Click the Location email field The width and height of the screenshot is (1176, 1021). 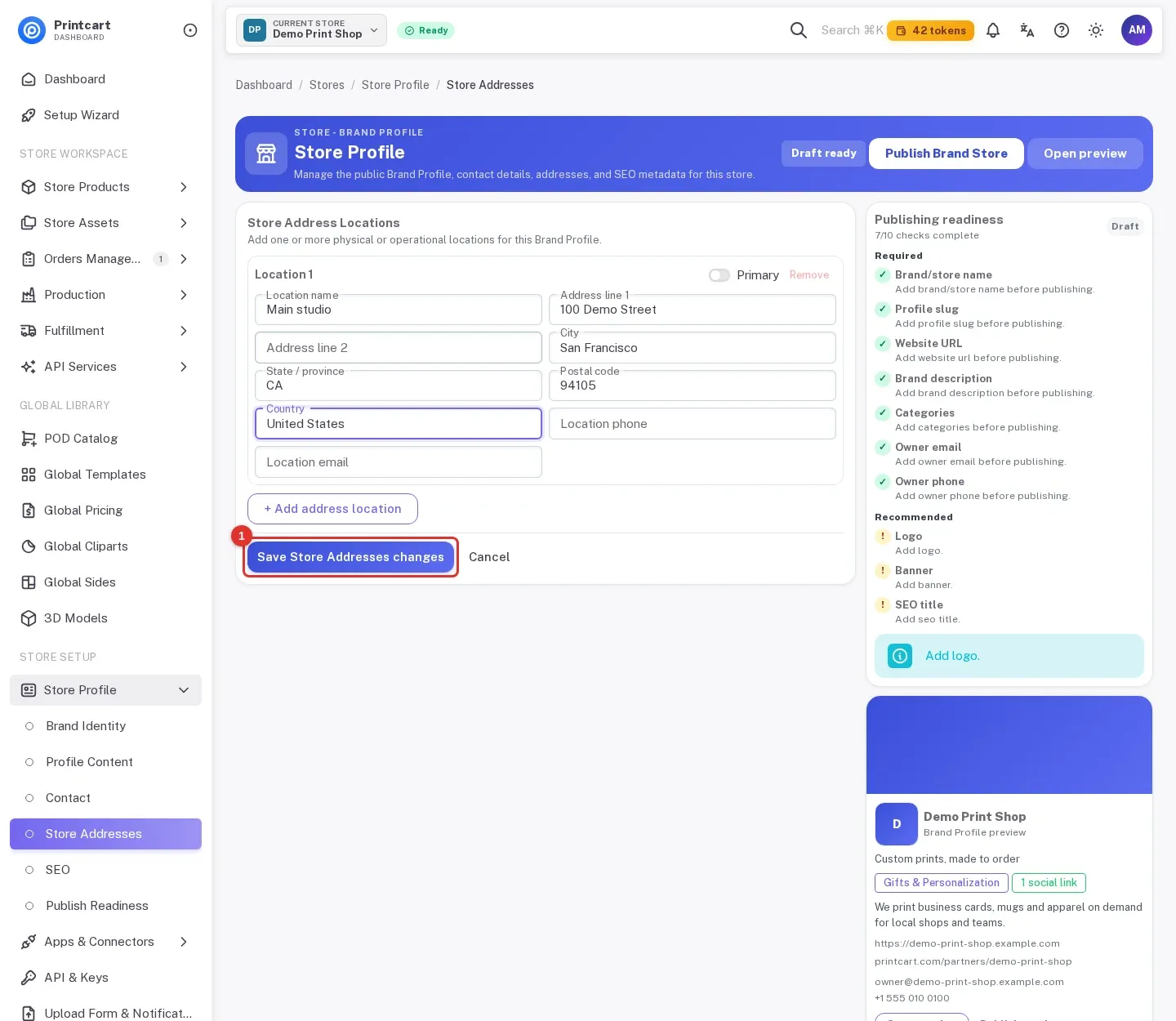tap(399, 462)
